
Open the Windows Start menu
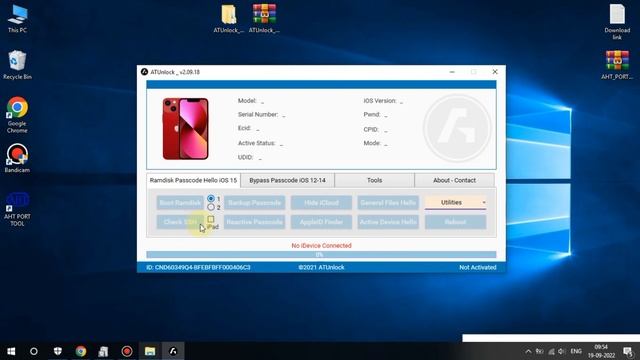[11, 351]
